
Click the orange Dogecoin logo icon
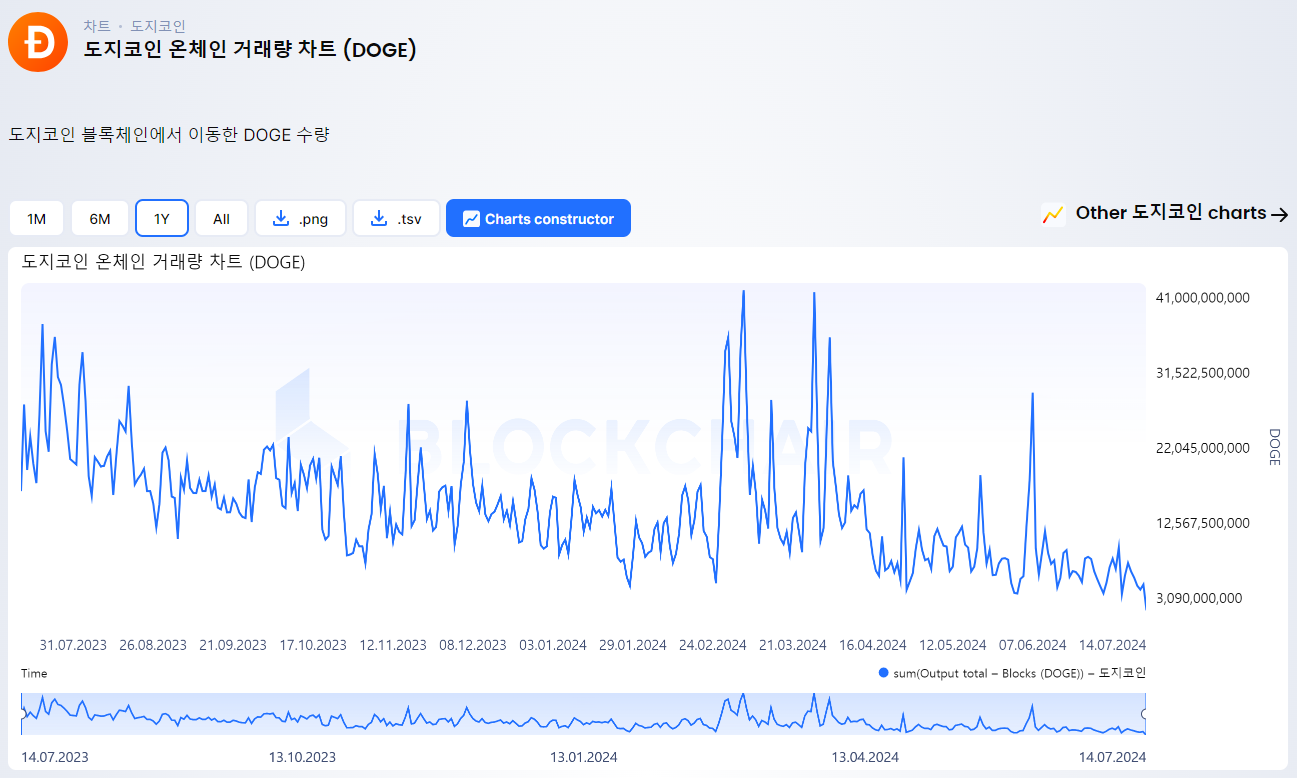click(x=38, y=42)
